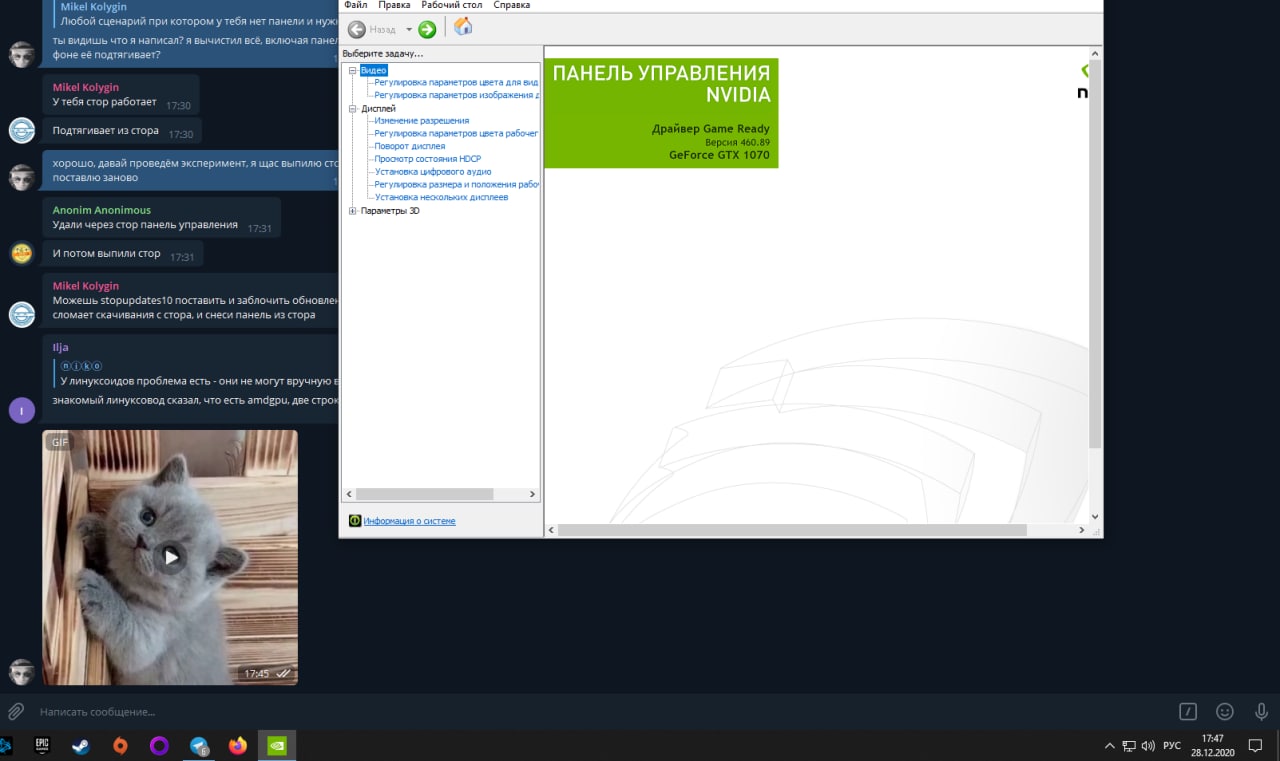Play the kitten GIF in Telegram
This screenshot has height=761, width=1280.
[x=171, y=557]
